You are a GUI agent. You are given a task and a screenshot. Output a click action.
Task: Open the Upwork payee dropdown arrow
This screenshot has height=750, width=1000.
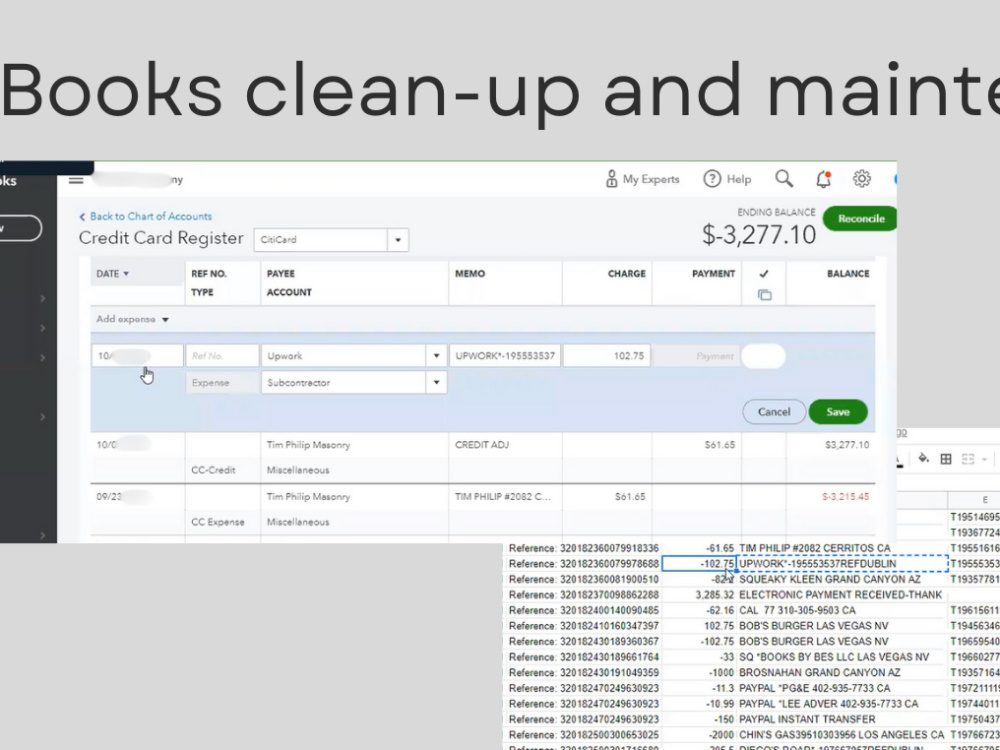[x=436, y=356]
